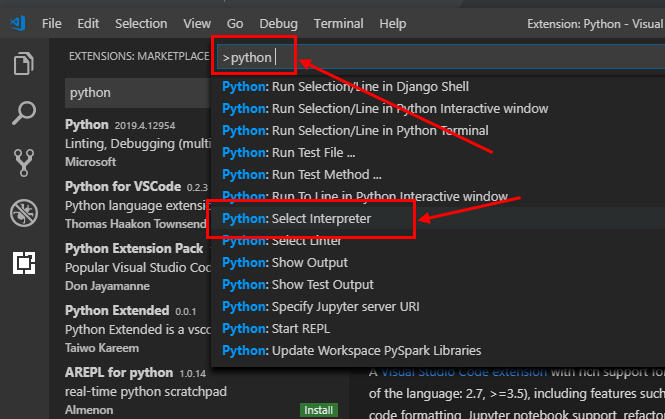The height and width of the screenshot is (419, 665).
Task: Choose Python: Select Linter command
Action: tap(438, 240)
